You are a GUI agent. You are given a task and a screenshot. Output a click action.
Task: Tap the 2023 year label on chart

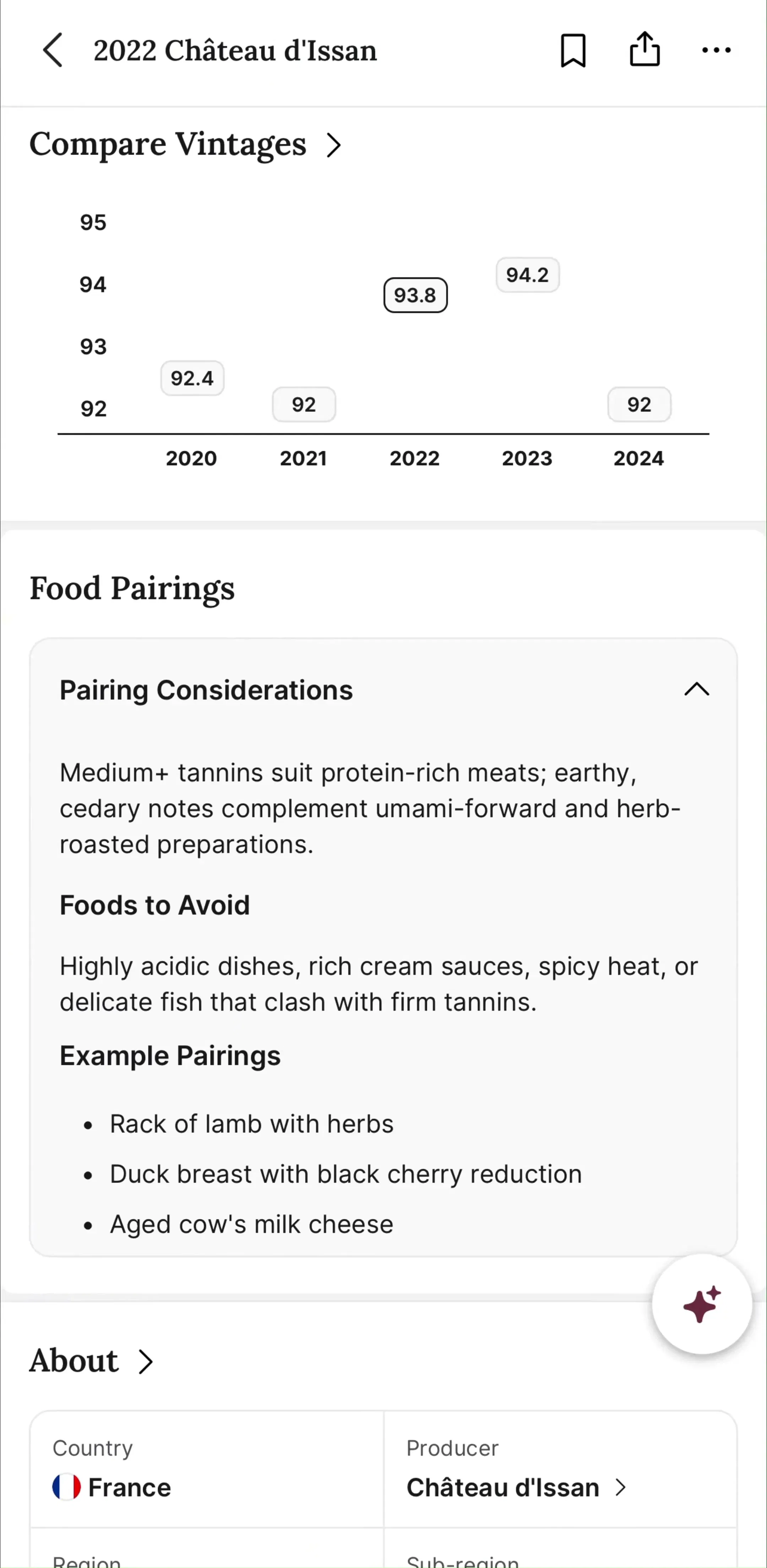pos(527,458)
